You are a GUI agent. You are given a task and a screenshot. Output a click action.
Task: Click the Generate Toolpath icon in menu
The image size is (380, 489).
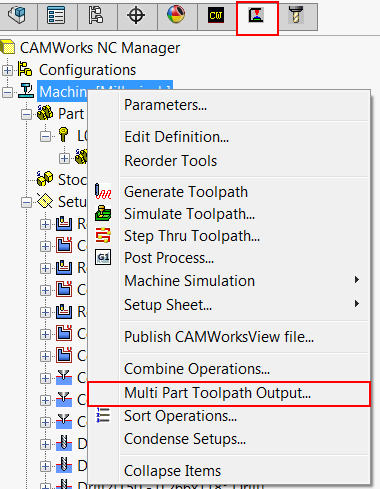(x=103, y=192)
